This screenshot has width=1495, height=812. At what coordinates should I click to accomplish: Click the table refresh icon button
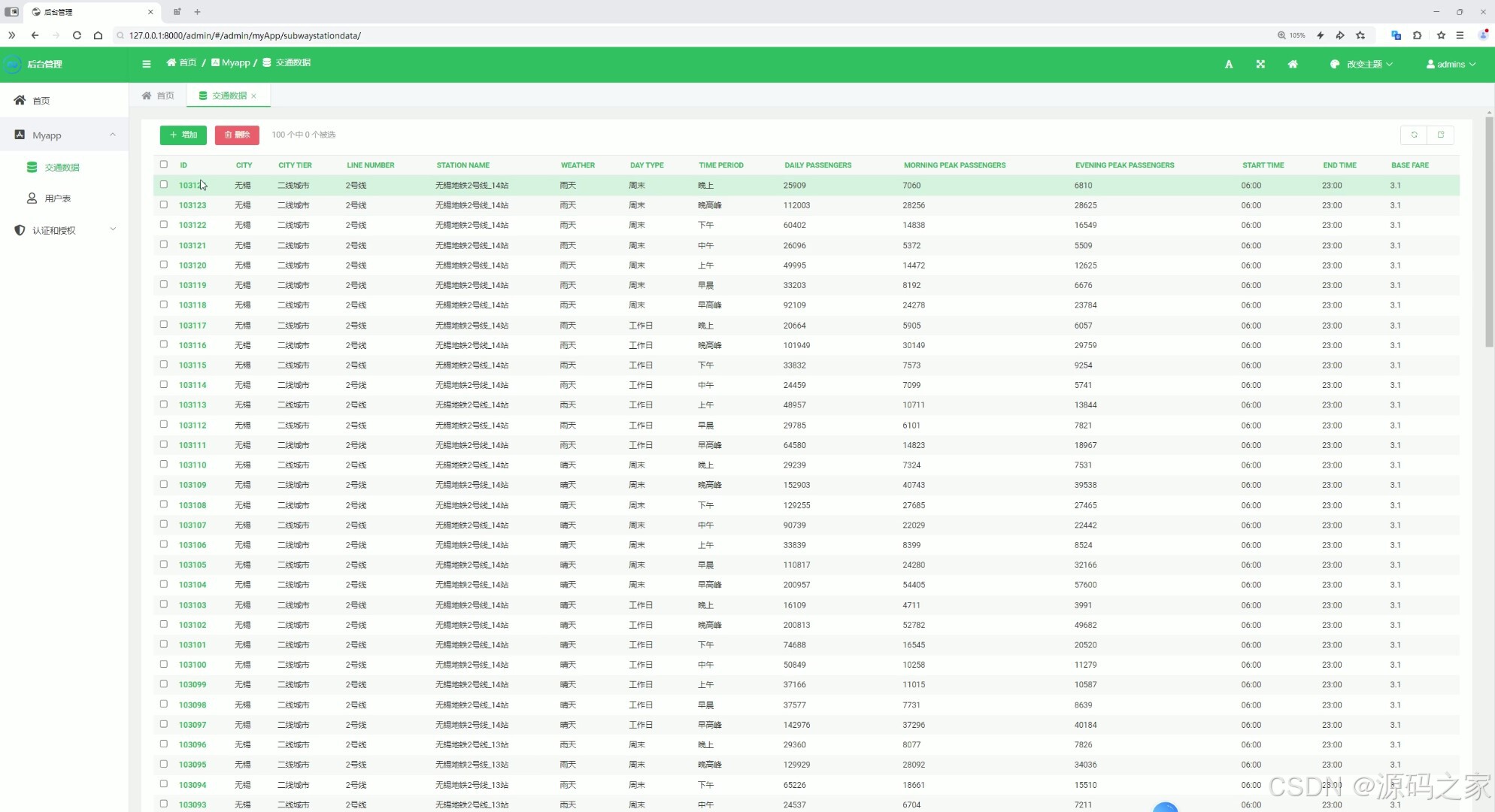[x=1414, y=135]
